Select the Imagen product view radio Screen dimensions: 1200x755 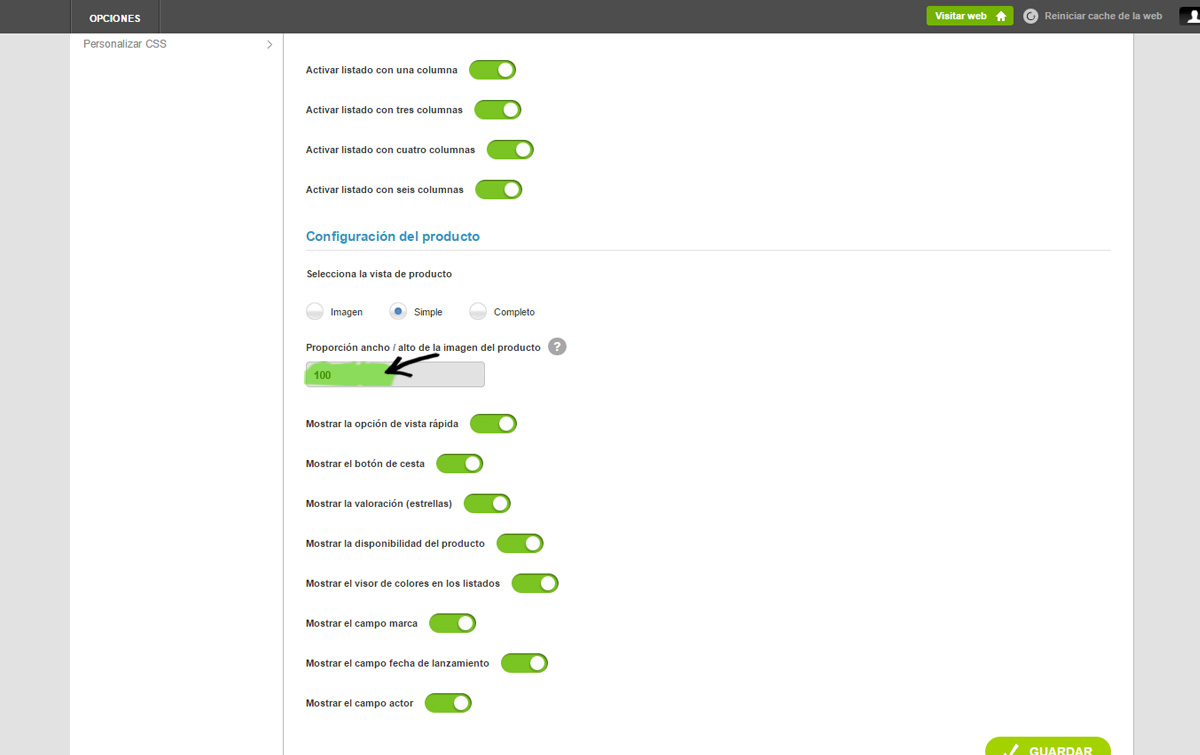(314, 311)
